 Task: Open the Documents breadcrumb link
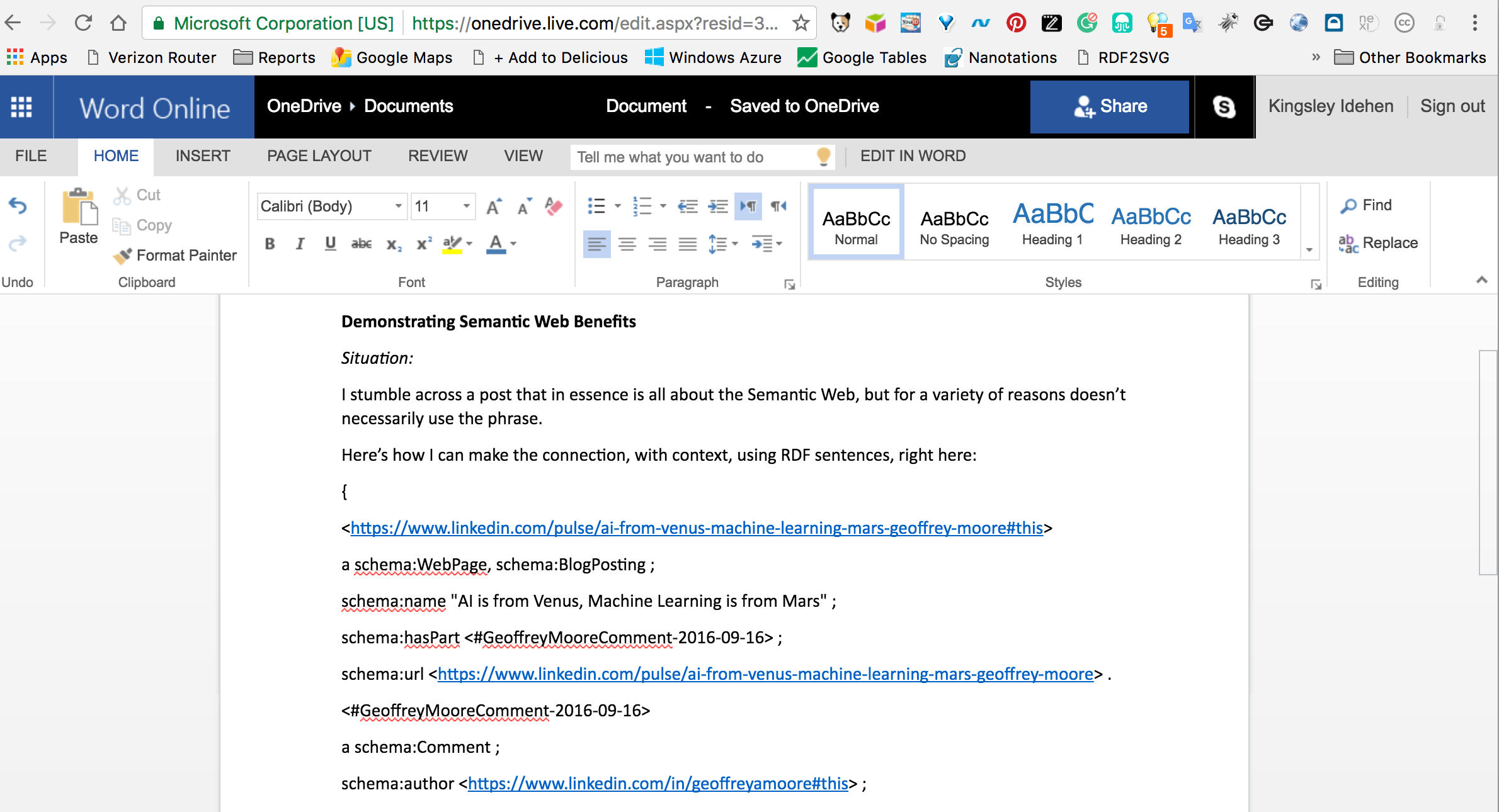[x=409, y=106]
